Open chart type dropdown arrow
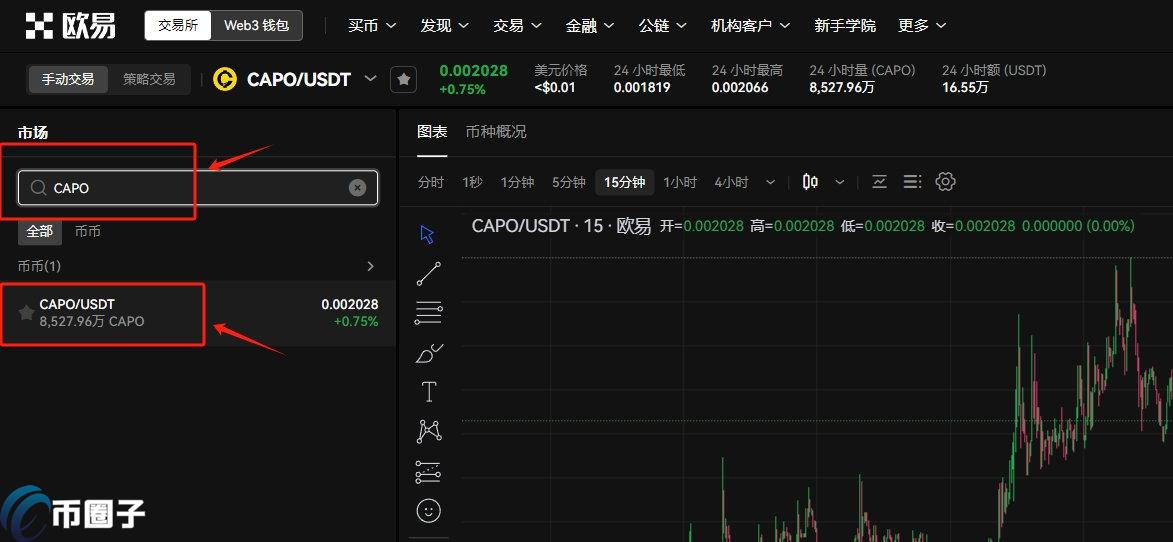The width and height of the screenshot is (1173, 542). [840, 182]
